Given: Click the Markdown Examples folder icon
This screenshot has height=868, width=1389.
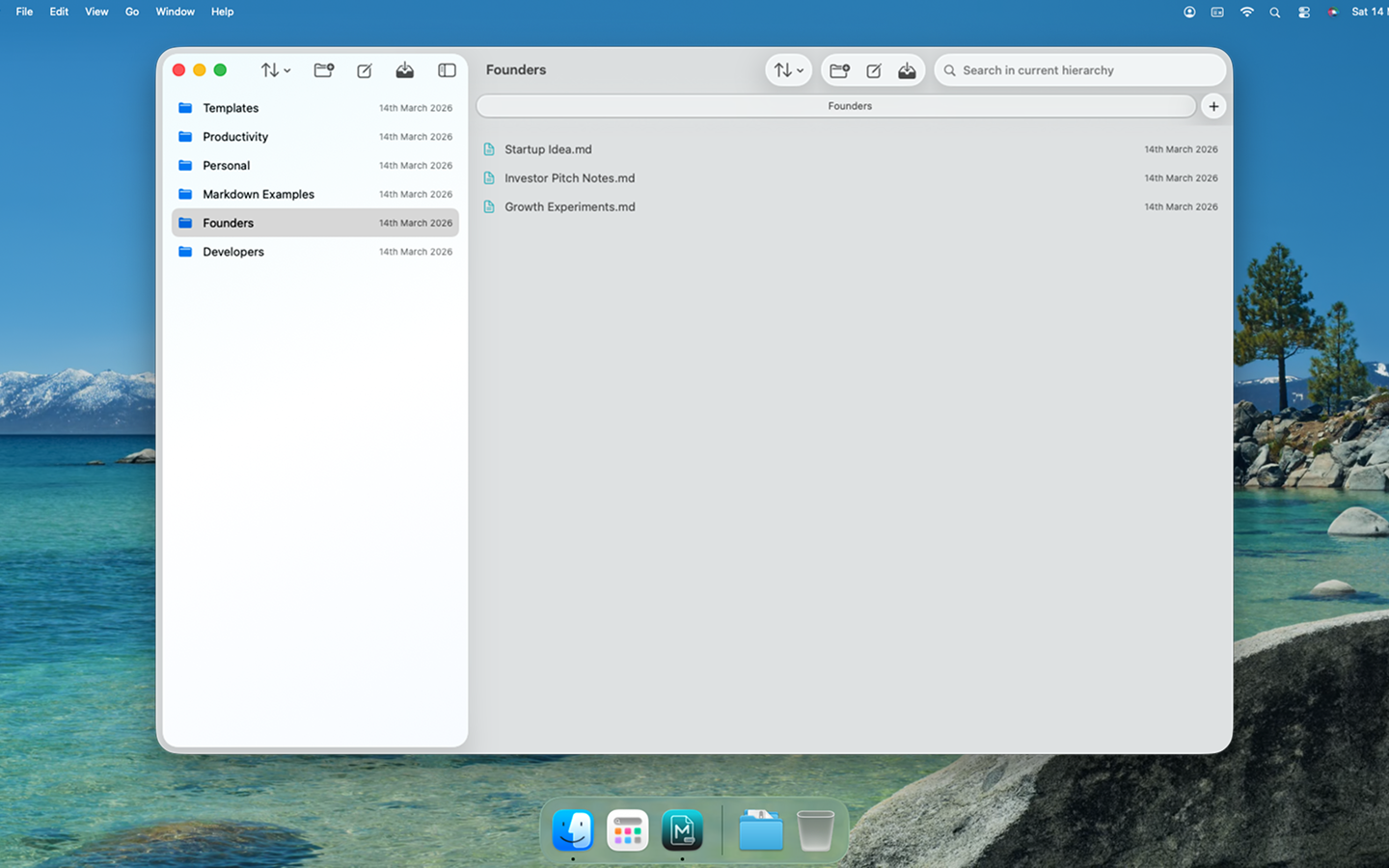Looking at the screenshot, I should coord(185,194).
